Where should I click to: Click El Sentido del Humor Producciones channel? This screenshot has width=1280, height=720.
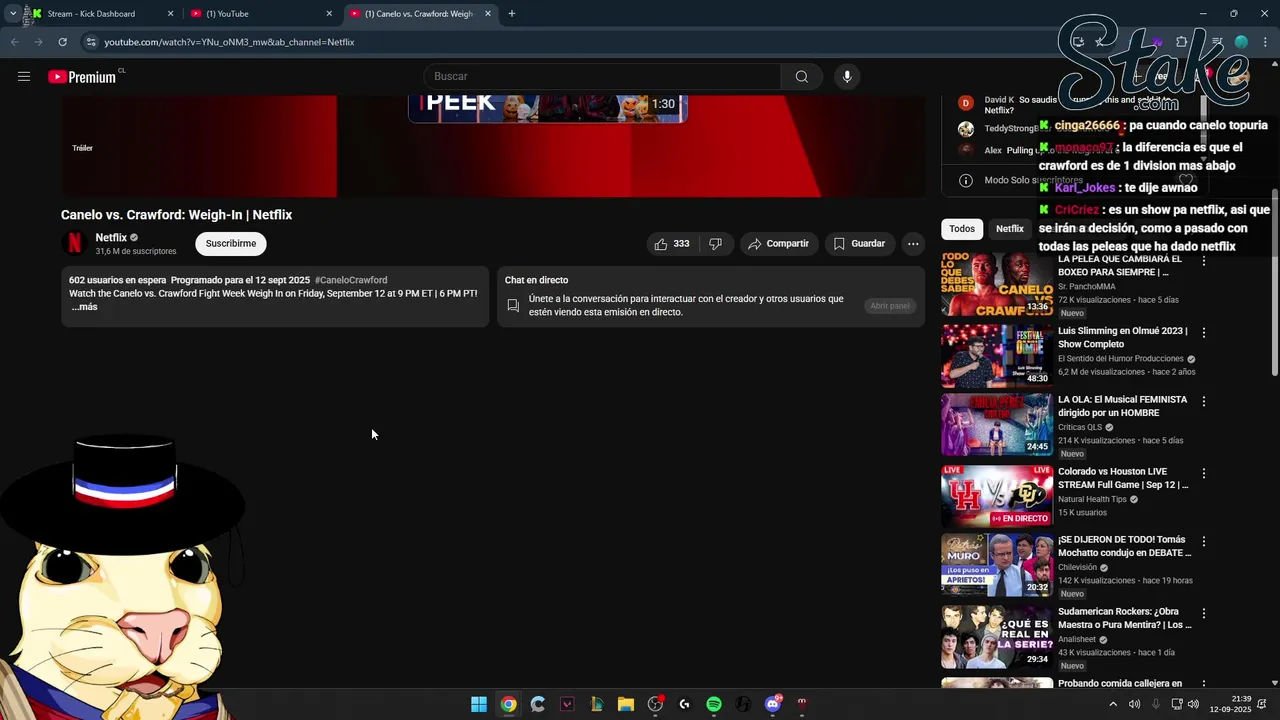(1121, 359)
